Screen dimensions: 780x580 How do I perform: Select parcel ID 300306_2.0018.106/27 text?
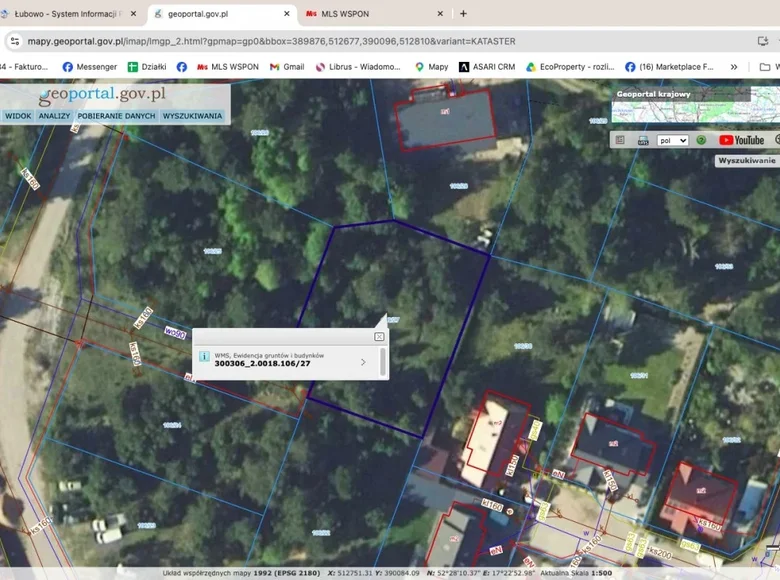pos(262,364)
